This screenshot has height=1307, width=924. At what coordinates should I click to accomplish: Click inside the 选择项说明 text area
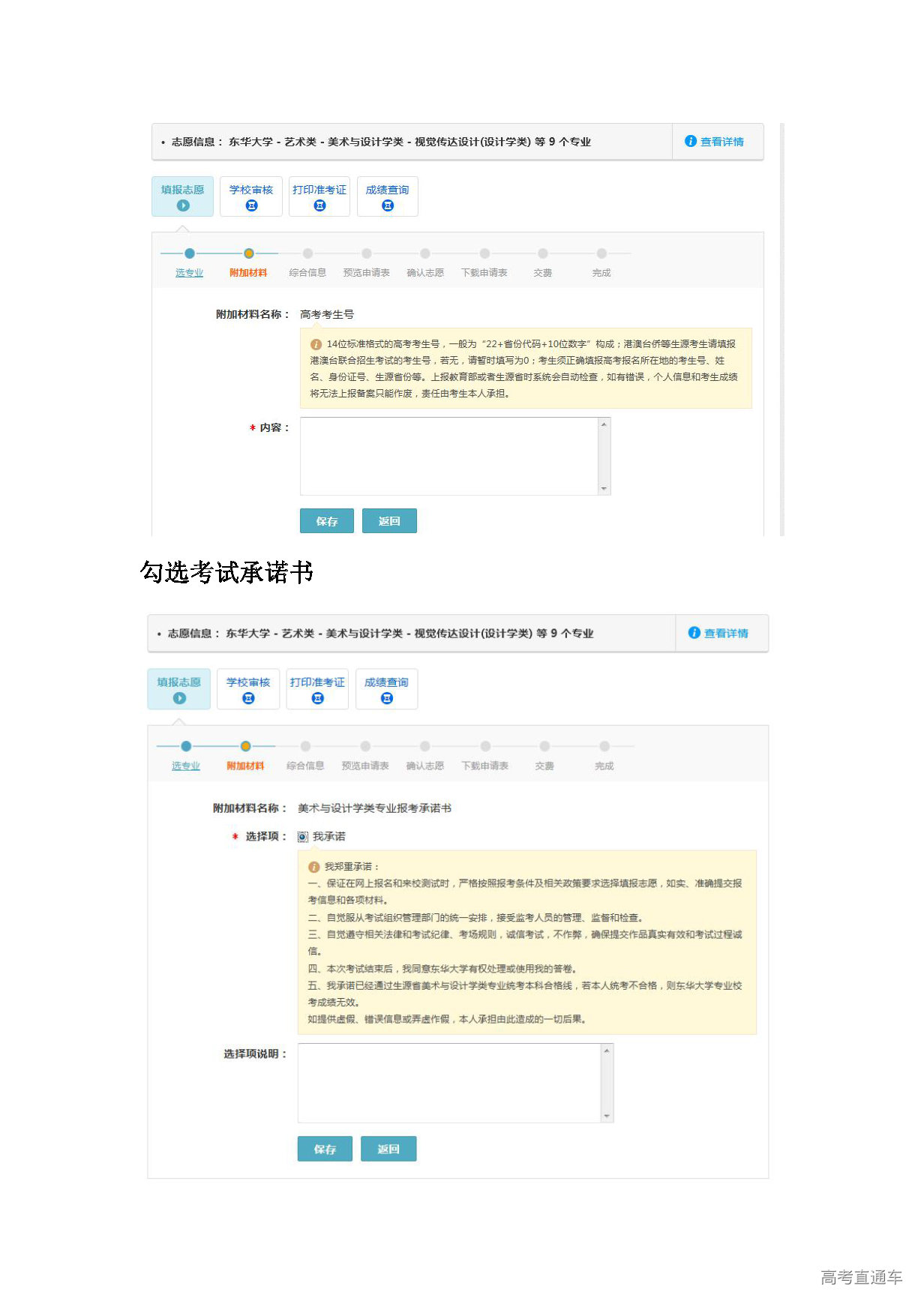(x=449, y=1083)
